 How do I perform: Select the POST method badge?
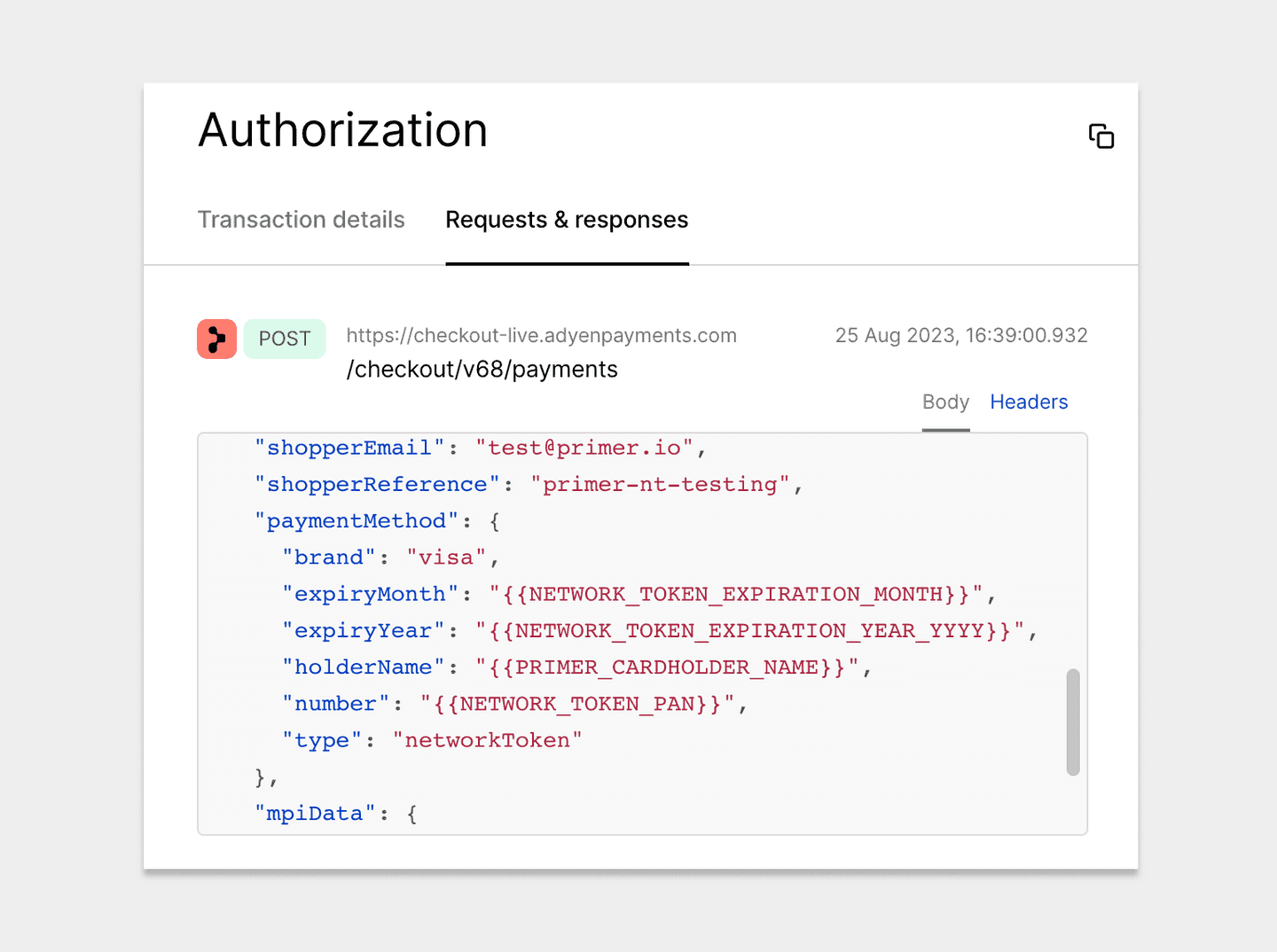(x=285, y=339)
